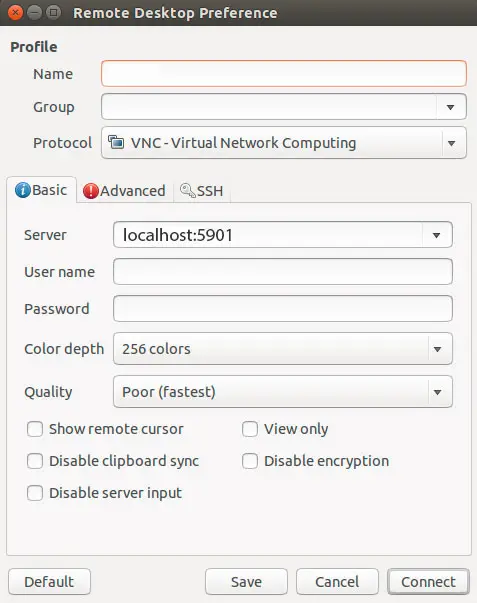Minimize the Remote Desktop Preference window
Image resolution: width=477 pixels, height=603 pixels.
point(34,13)
